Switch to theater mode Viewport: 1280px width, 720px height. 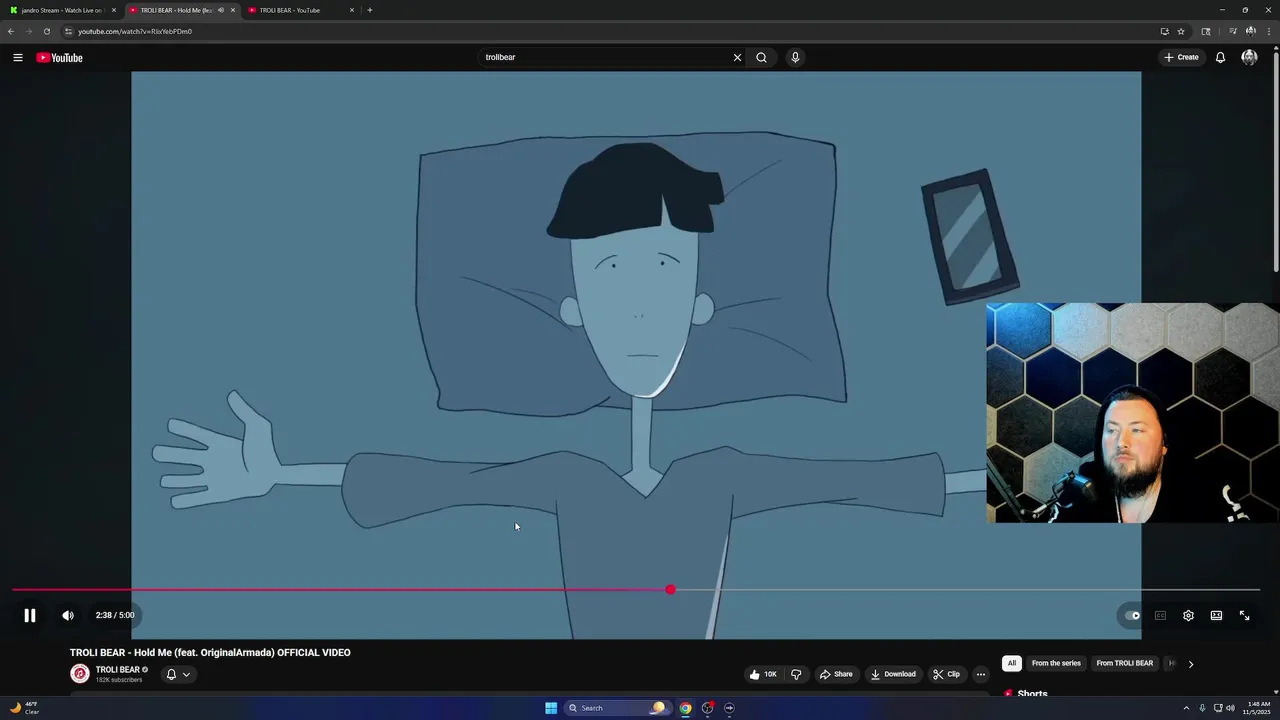click(x=1216, y=615)
